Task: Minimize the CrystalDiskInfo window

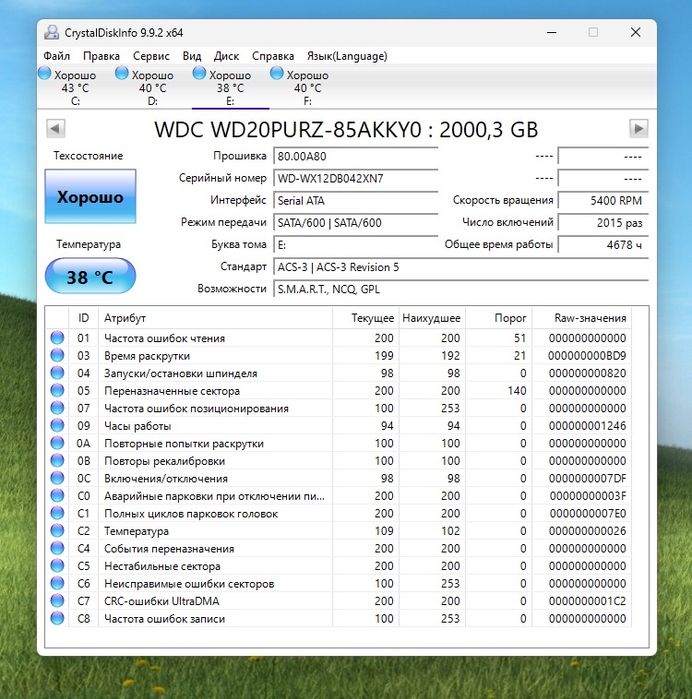Action: tap(552, 33)
